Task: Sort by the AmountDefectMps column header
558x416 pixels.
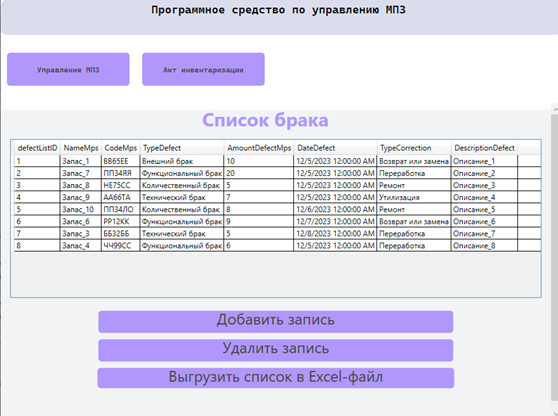Action: [x=259, y=148]
